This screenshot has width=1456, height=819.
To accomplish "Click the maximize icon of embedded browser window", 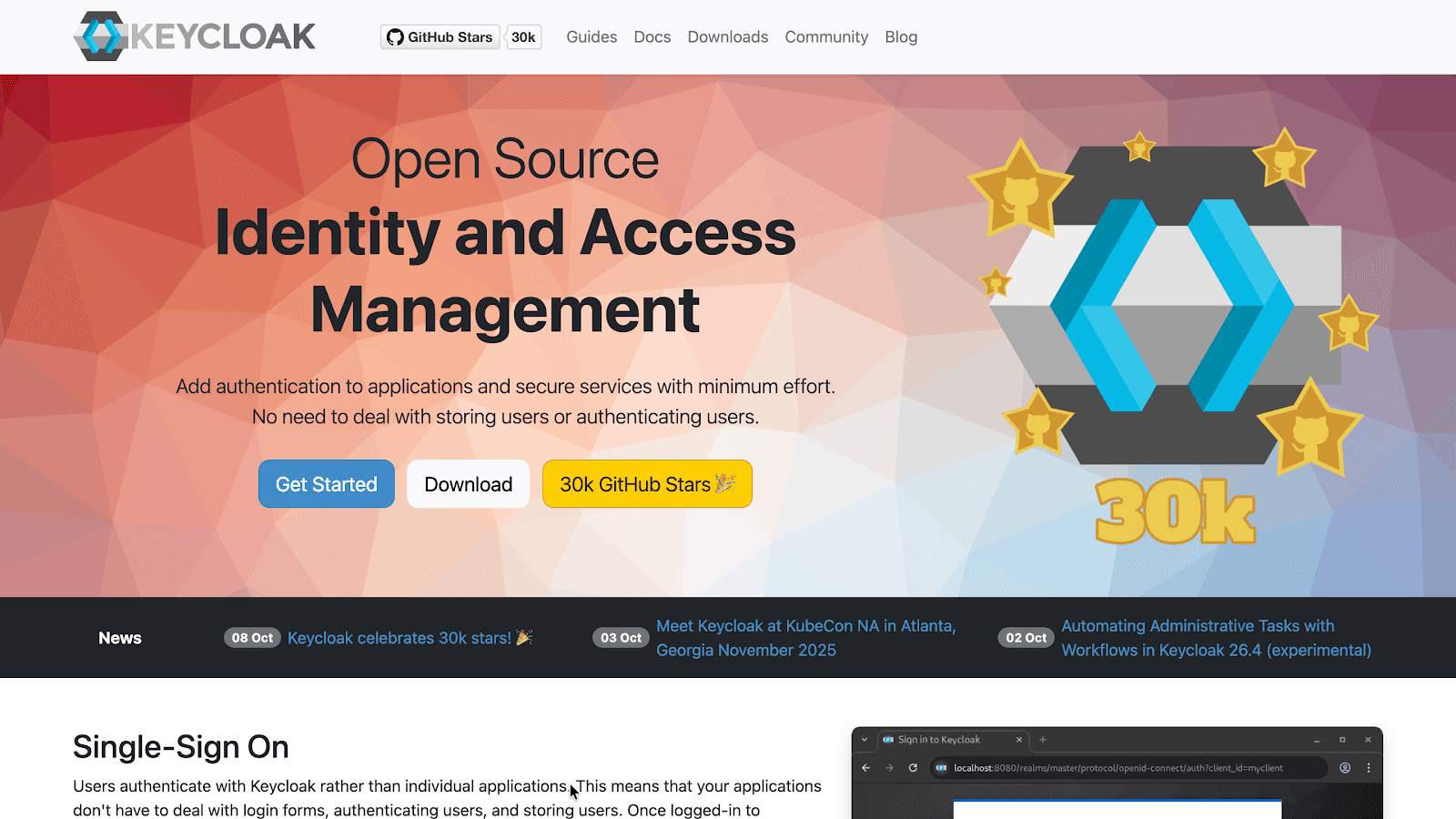I will pos(1342,740).
